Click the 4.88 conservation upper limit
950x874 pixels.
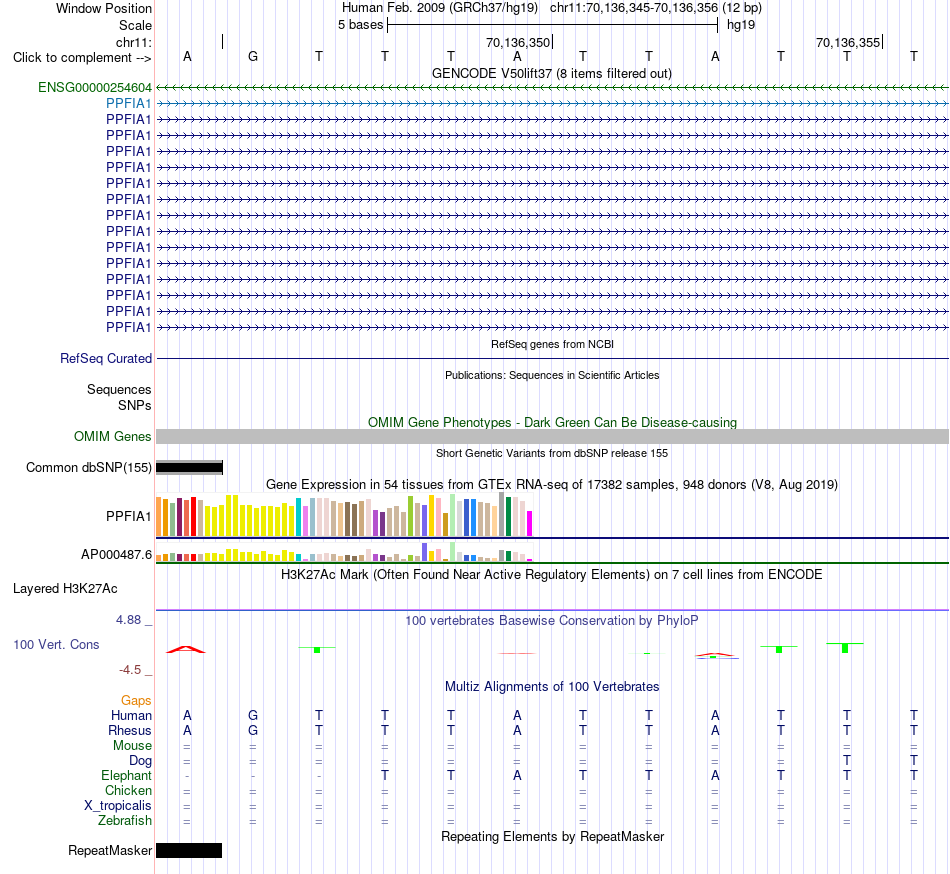point(128,620)
